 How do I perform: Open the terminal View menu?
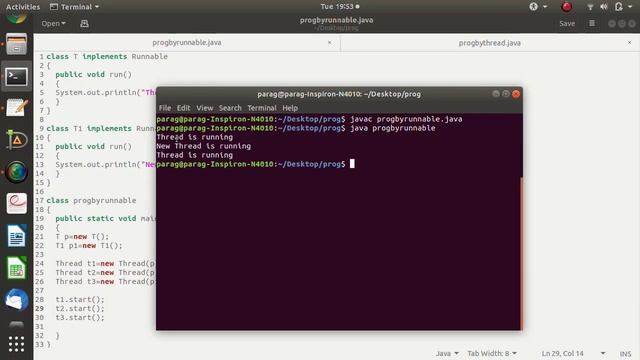pos(204,108)
